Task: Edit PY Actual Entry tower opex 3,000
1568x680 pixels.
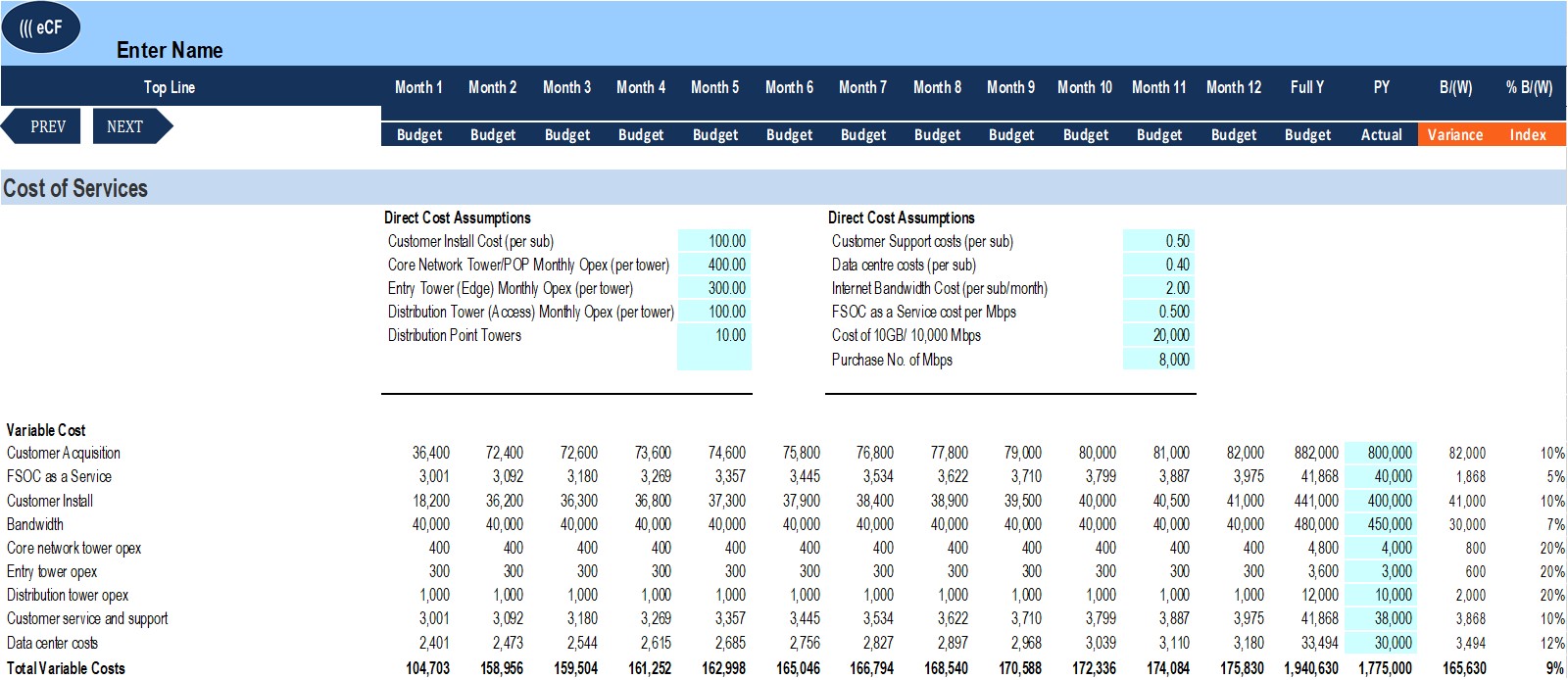Action: [x=1380, y=571]
